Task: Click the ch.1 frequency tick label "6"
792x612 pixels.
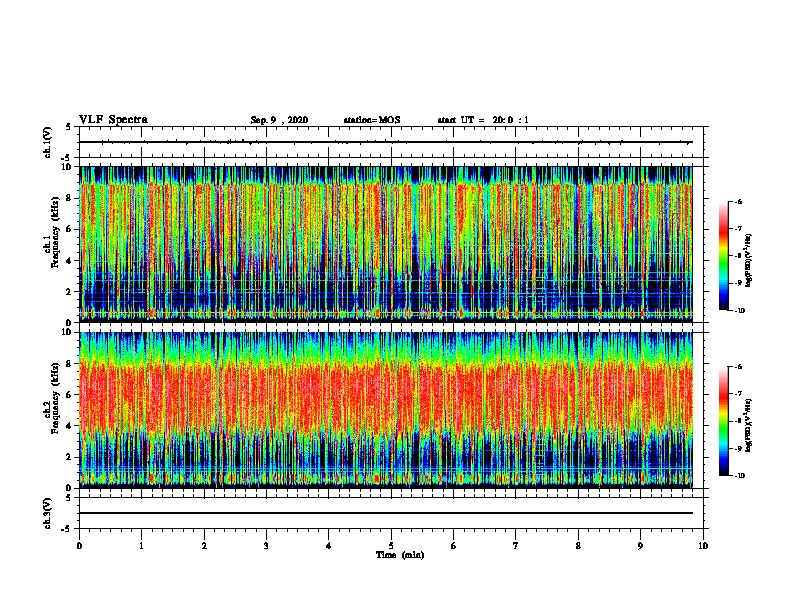Action: click(x=69, y=229)
